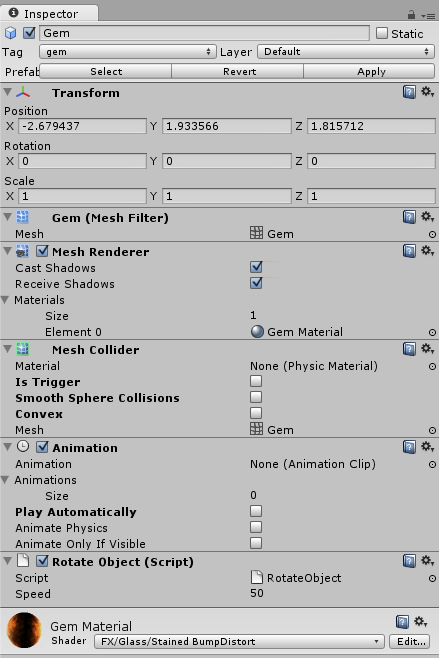Open the Layer dropdown showing Default
The image size is (439, 658).
346,52
